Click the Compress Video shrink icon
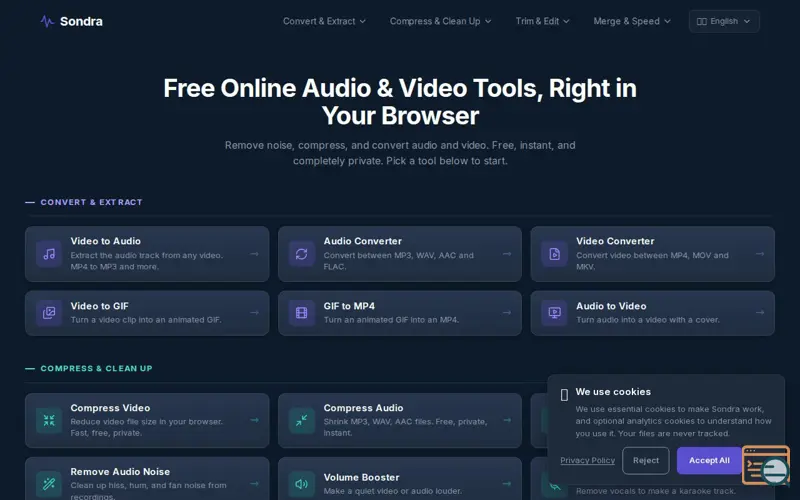The width and height of the screenshot is (800, 500). pyautogui.click(x=49, y=420)
